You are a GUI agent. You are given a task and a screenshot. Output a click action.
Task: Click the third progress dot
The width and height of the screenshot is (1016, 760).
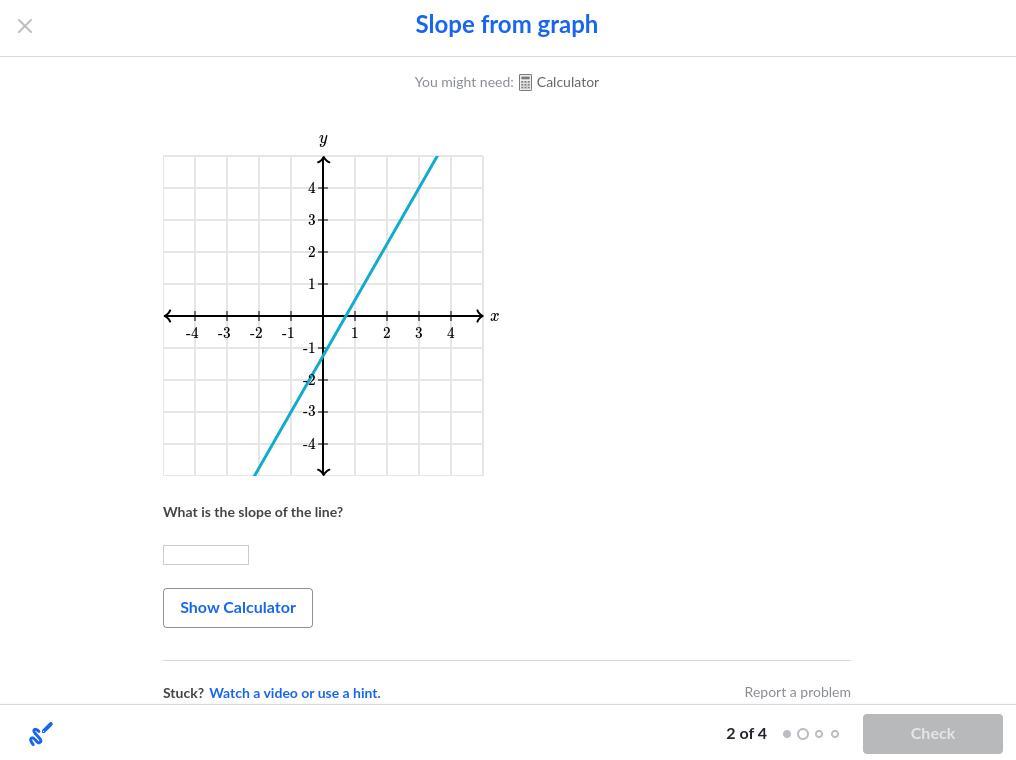(819, 734)
